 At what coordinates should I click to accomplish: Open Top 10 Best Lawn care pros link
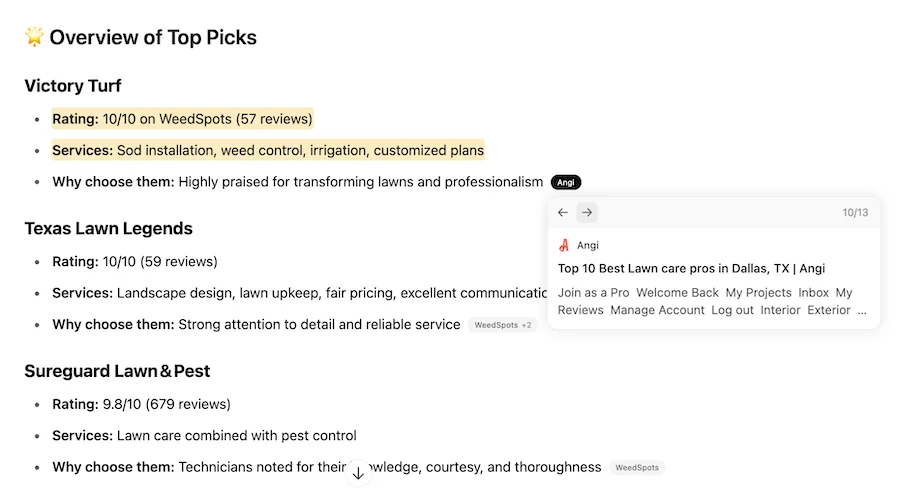[691, 268]
